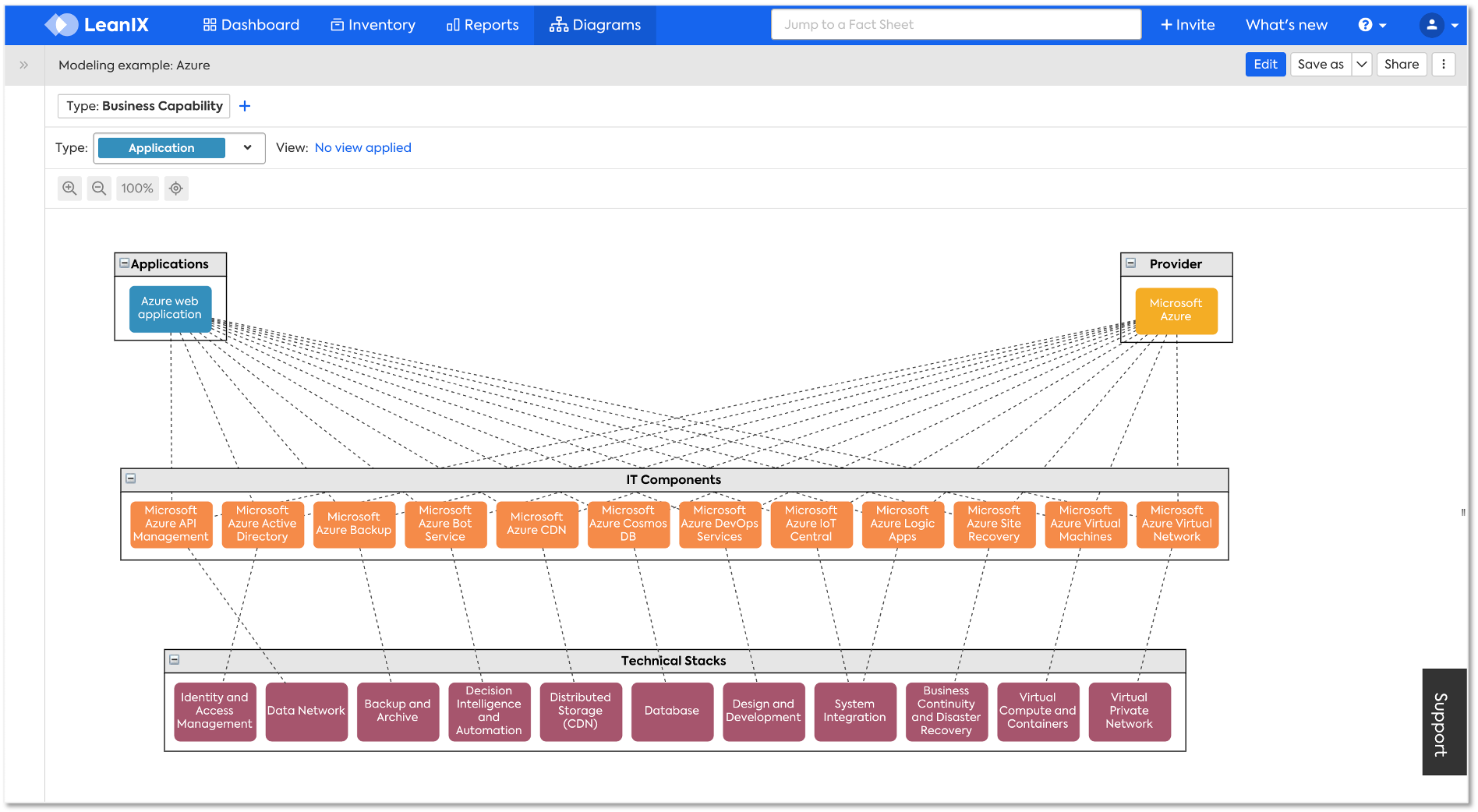Image resolution: width=1478 pixels, height=812 pixels.
Task: Zoom out of the diagram
Action: click(99, 189)
